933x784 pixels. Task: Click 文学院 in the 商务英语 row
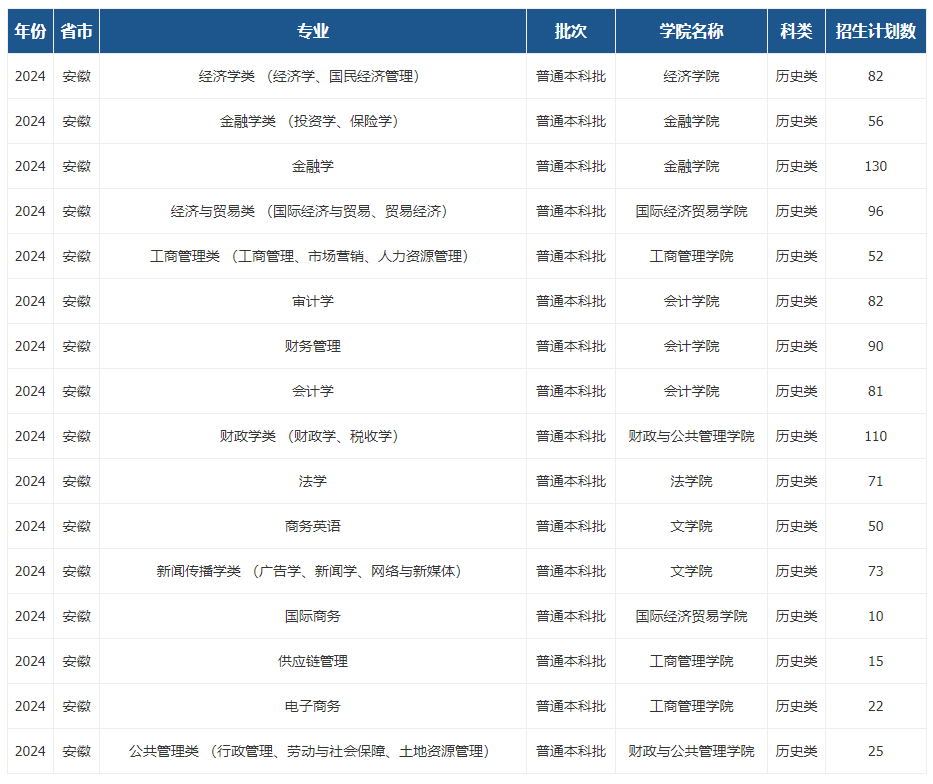[x=691, y=526]
